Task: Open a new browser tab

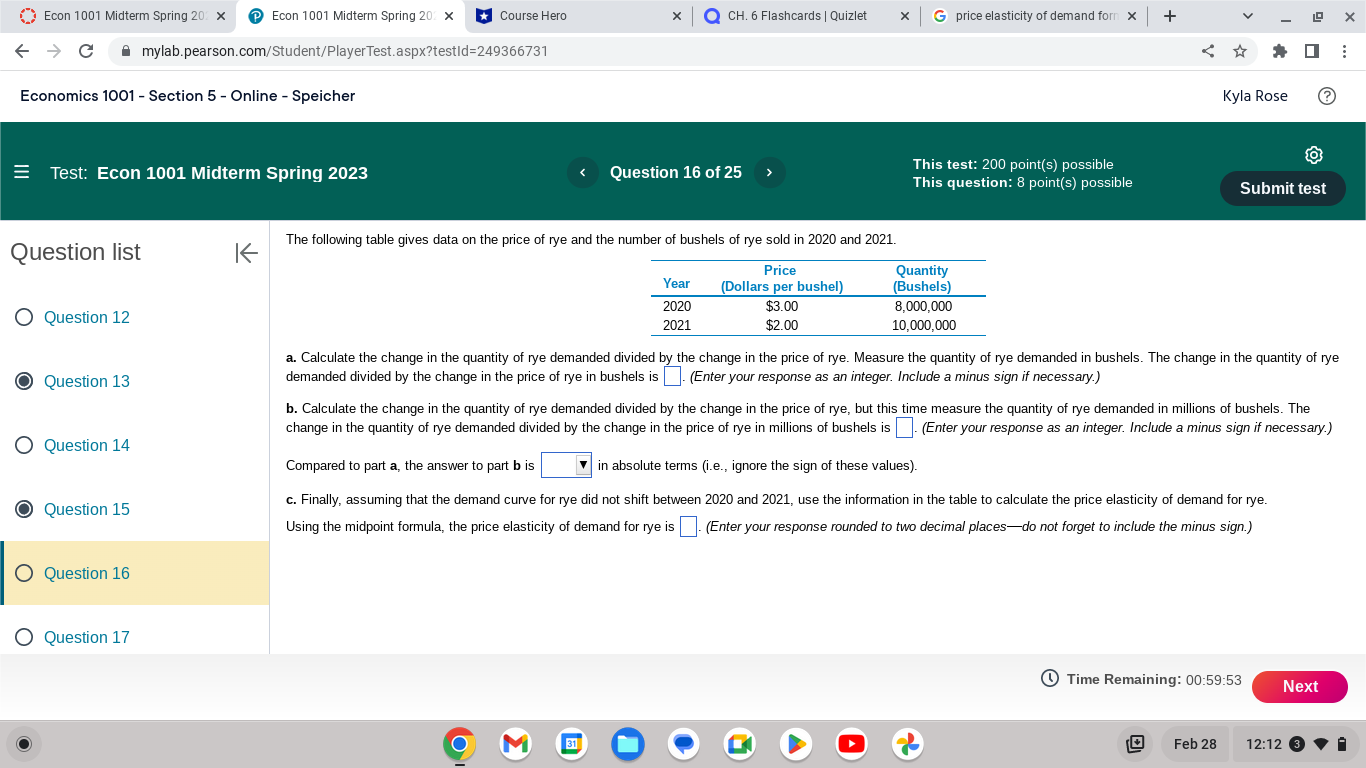Action: (x=1170, y=16)
